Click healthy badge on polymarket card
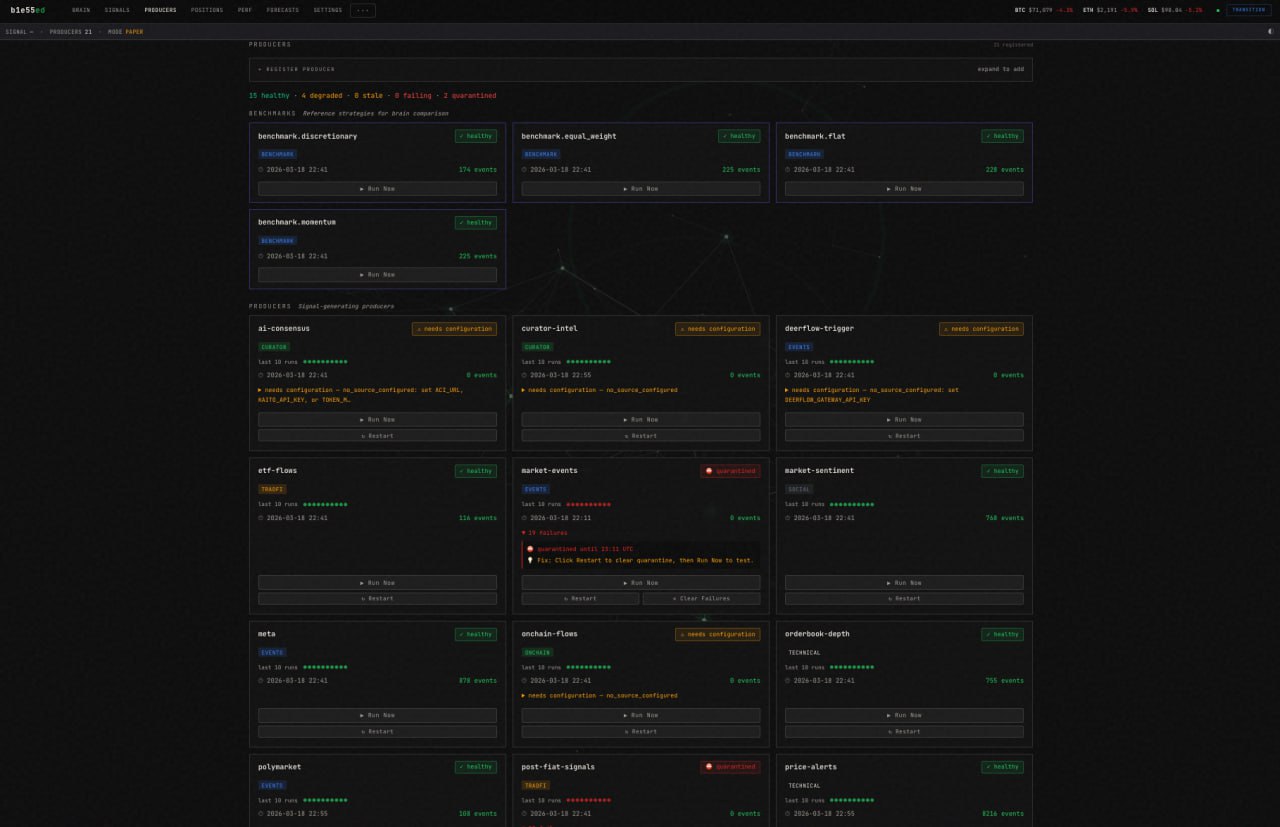This screenshot has height=827, width=1280. (476, 767)
